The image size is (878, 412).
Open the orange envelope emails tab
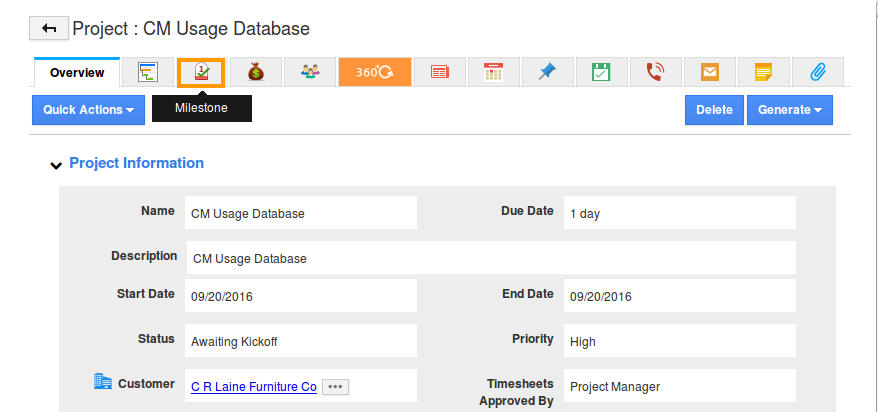[x=709, y=72]
